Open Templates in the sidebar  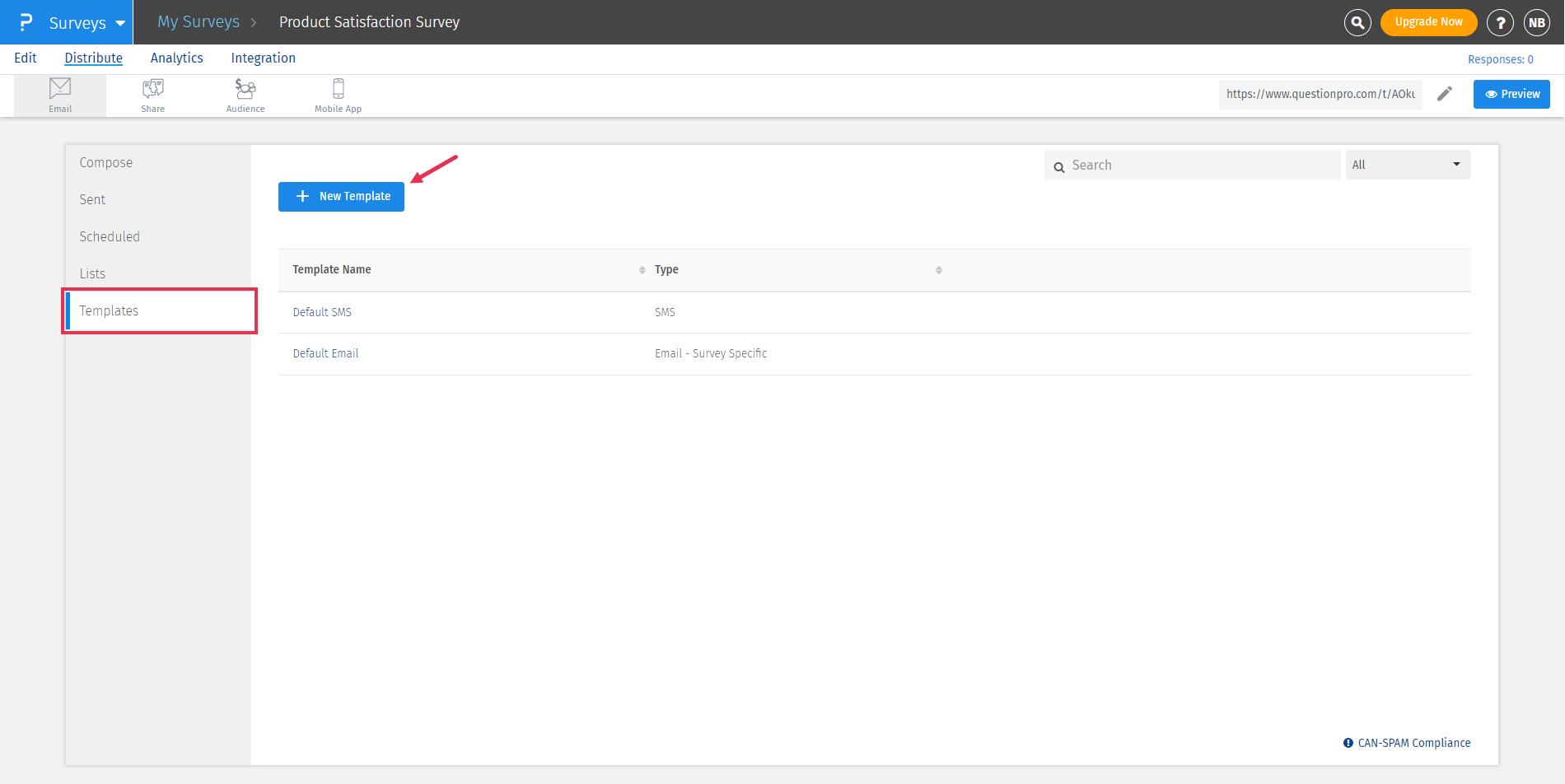point(158,311)
